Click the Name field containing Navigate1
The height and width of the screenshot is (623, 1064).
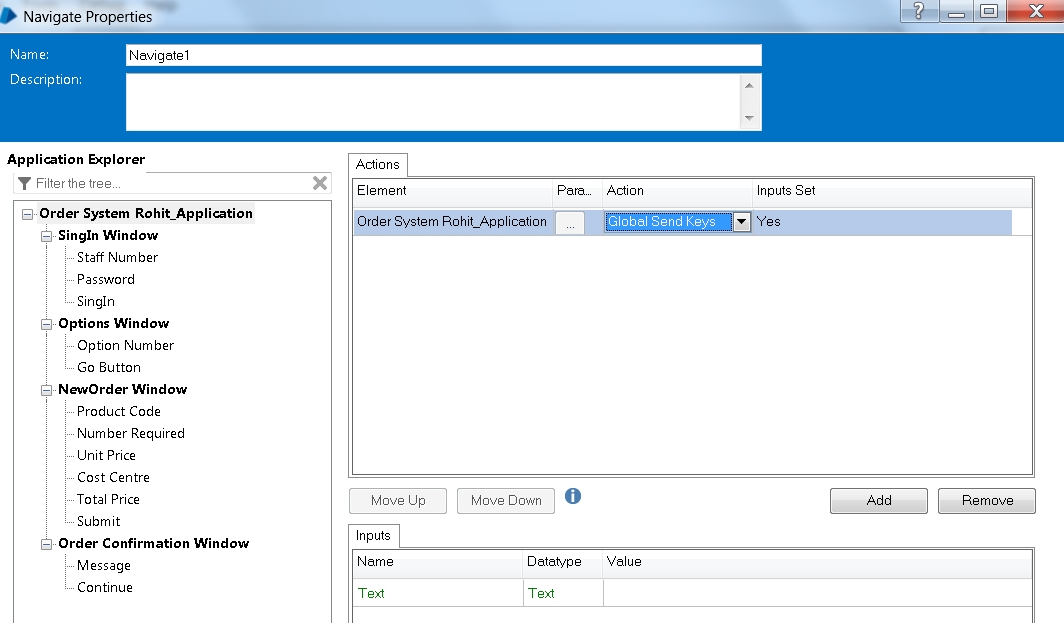[x=443, y=56]
